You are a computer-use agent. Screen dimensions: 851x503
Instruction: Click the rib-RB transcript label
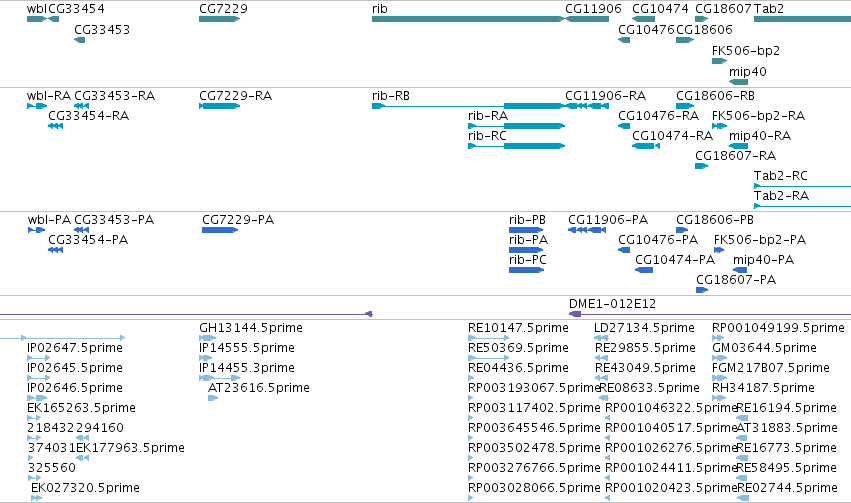391,96
